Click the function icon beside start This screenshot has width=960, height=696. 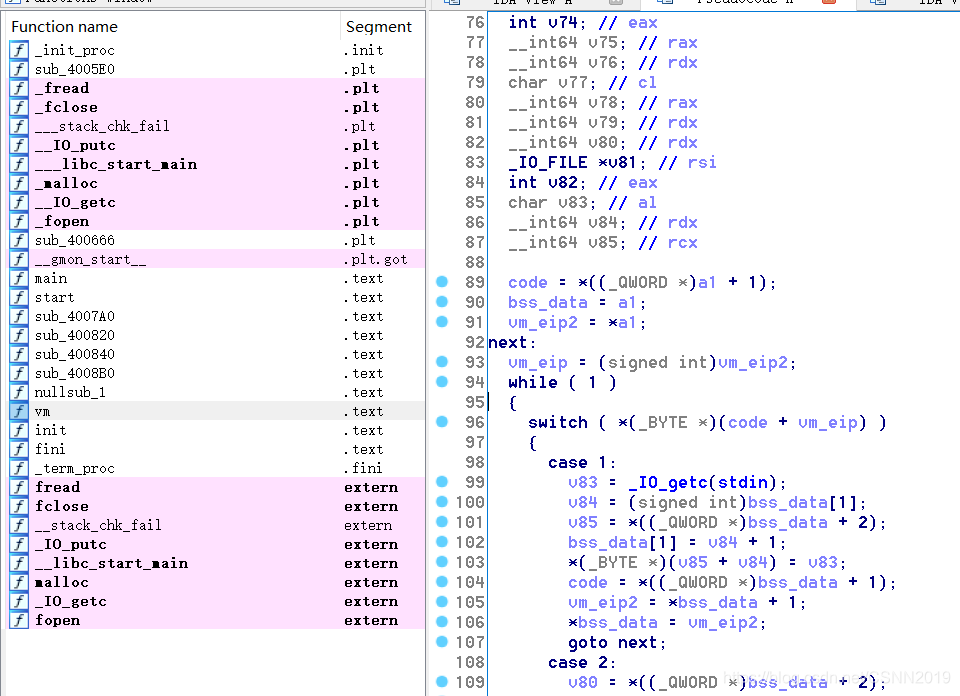19,297
